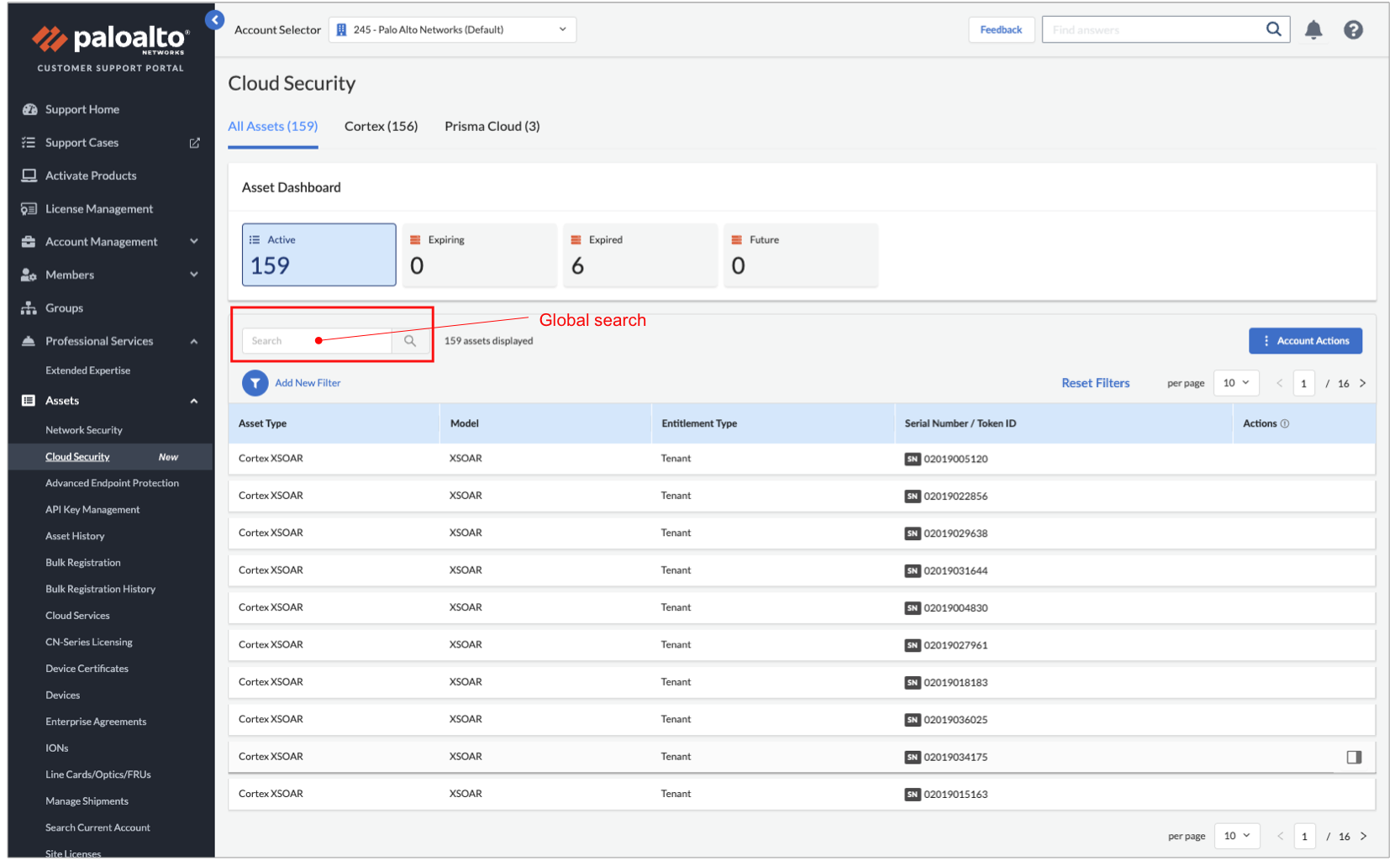Go to next page using top pagination arrow
Screen dimensions: 1400x866
click(x=1362, y=383)
